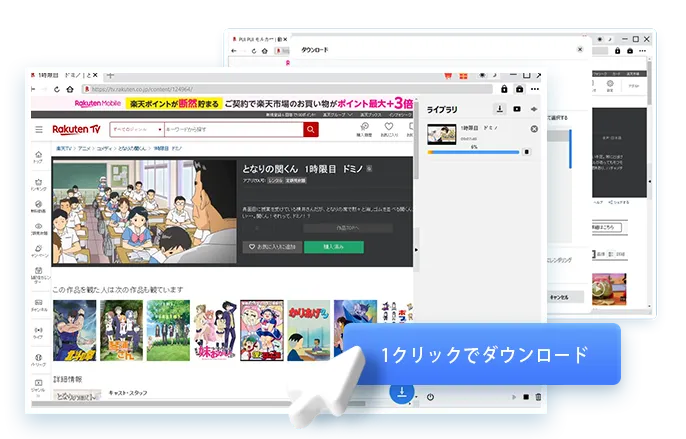Go to トップ home icon in sidebar
Image resolution: width=686 pixels, height=439 pixels.
[38, 157]
